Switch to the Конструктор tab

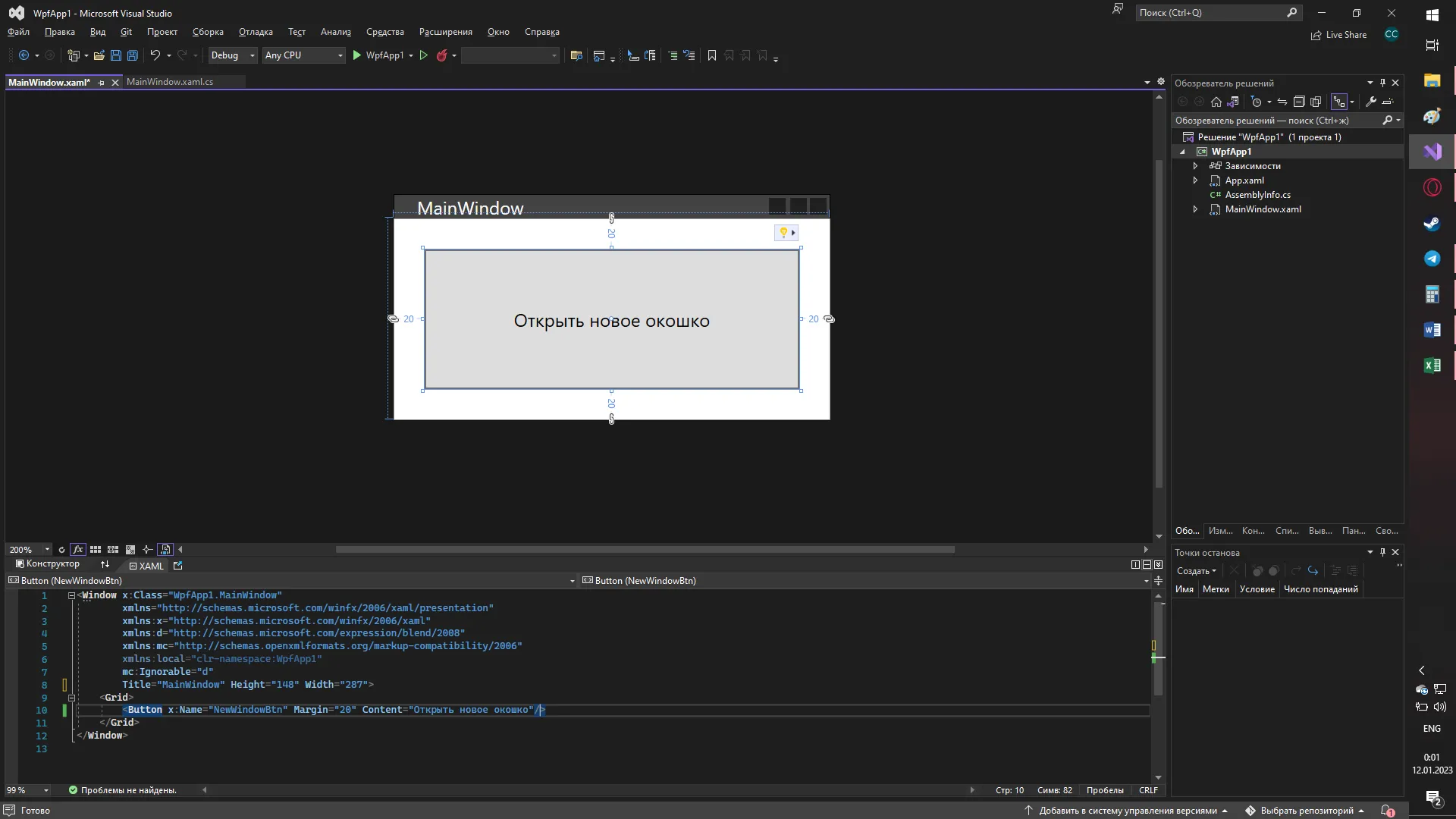tap(48, 564)
